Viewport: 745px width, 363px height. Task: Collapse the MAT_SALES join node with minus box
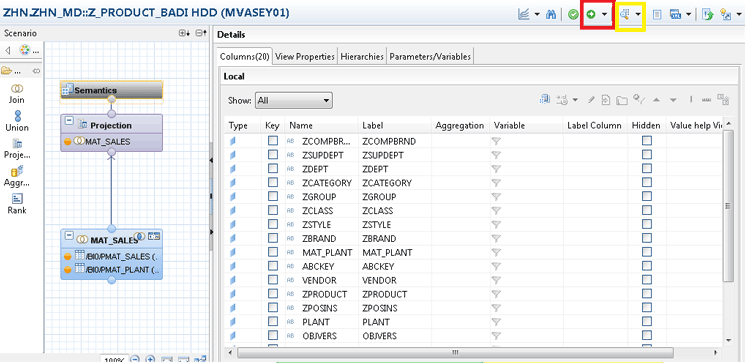(x=69, y=236)
